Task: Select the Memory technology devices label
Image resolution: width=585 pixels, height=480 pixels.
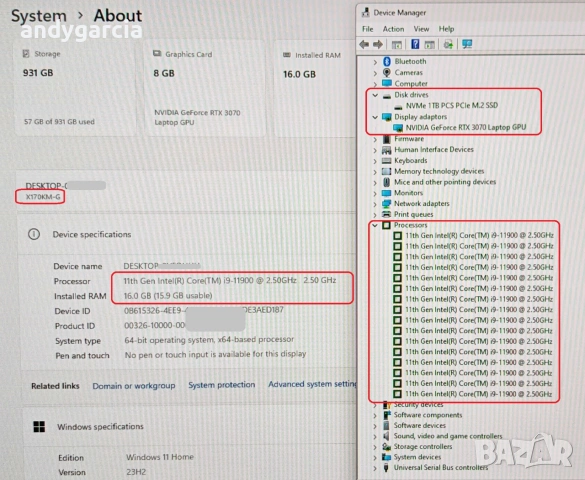Action: pyautogui.click(x=439, y=171)
